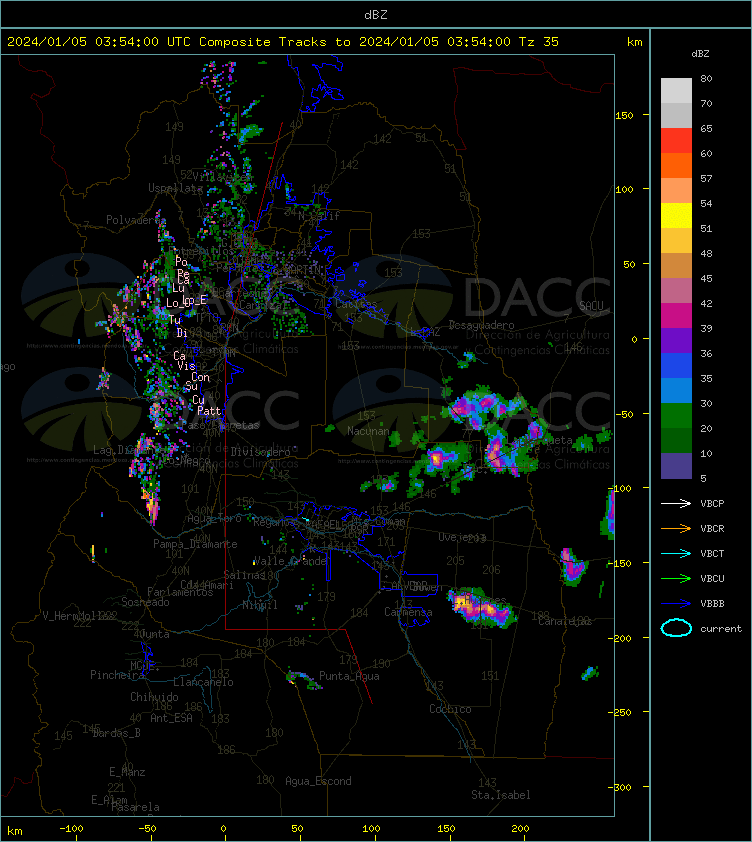The width and height of the screenshot is (752, 842).
Task: Click the Pampa_Diamante location label
Action: point(196,544)
